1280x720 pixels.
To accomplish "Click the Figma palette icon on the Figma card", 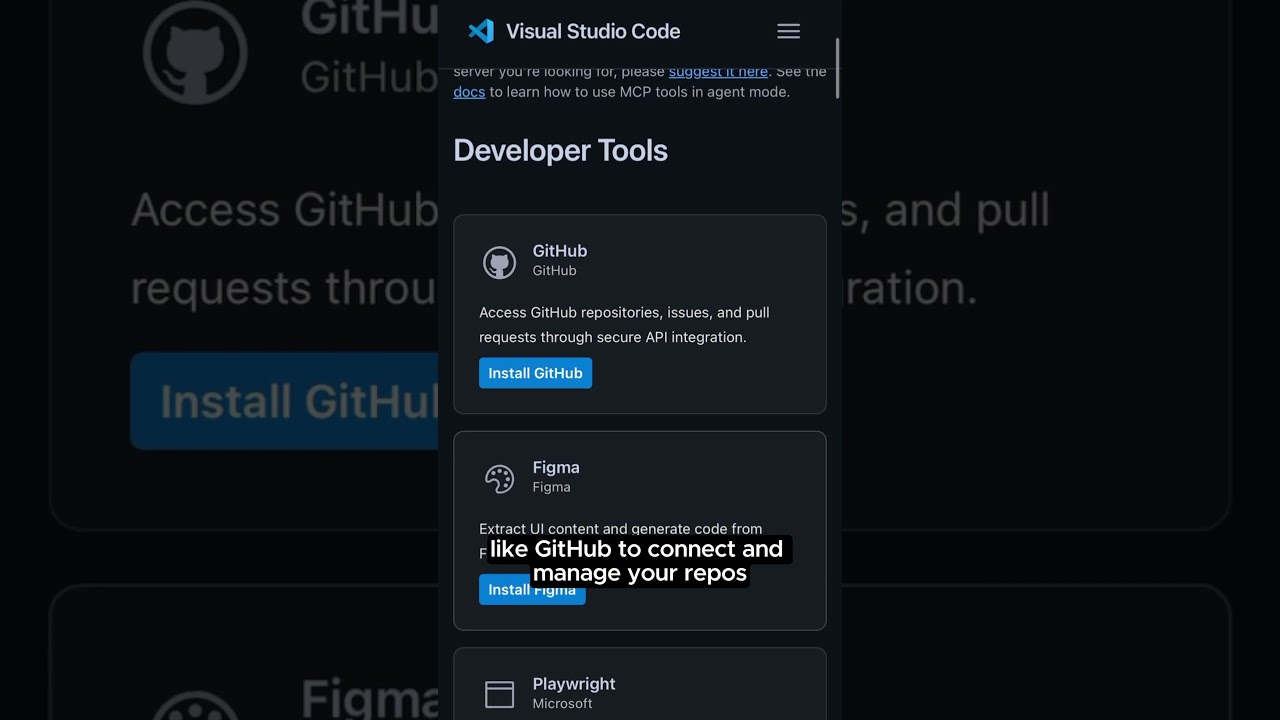I will coord(499,479).
